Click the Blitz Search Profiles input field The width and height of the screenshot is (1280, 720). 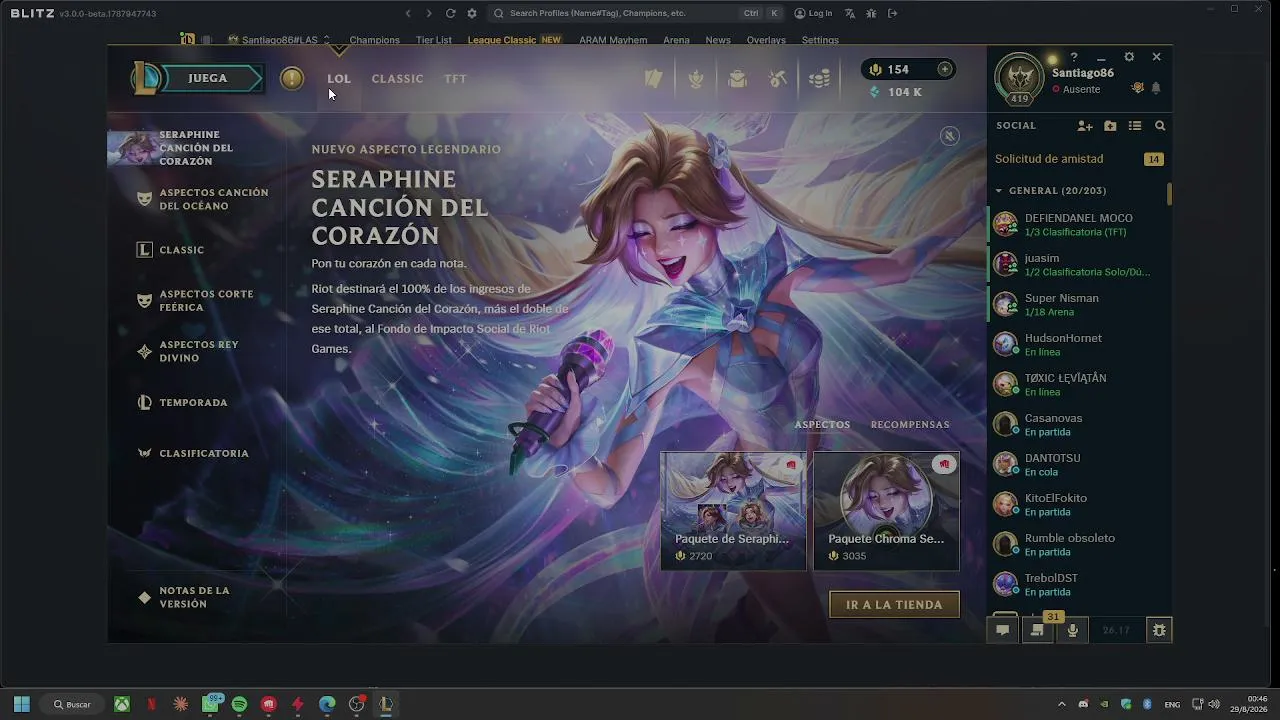636,13
